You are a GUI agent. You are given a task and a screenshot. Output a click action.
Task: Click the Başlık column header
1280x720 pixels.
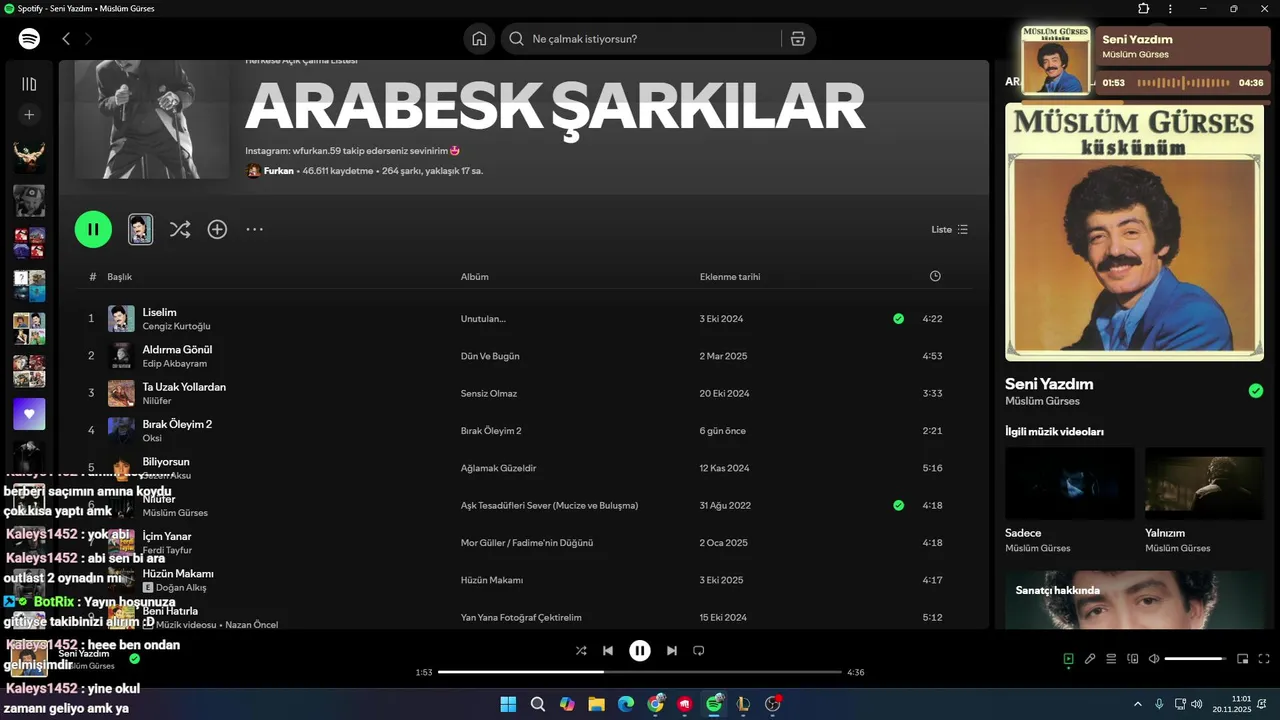(120, 277)
